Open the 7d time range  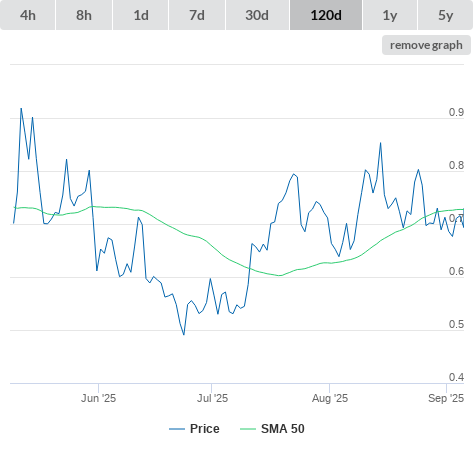click(197, 15)
